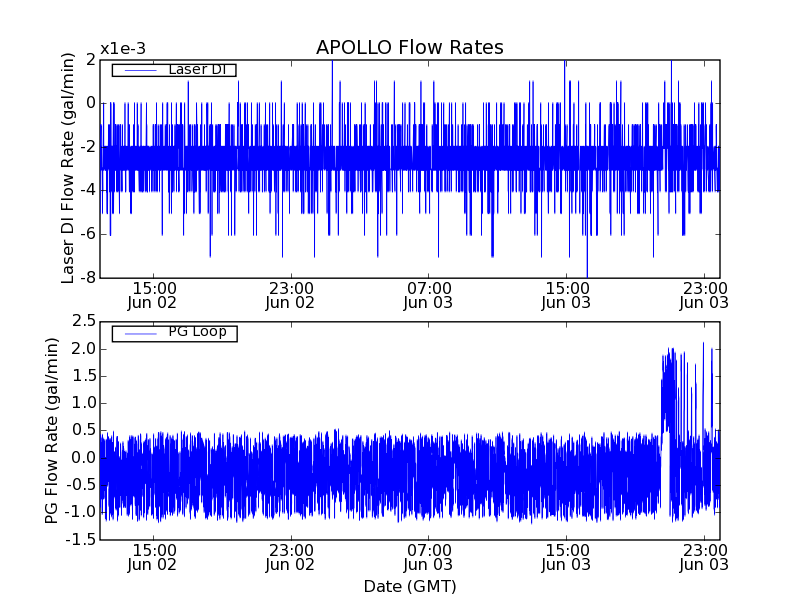Select the PG Loop legend entry
Image resolution: width=800 pixels, height=600 pixels.
(x=174, y=333)
